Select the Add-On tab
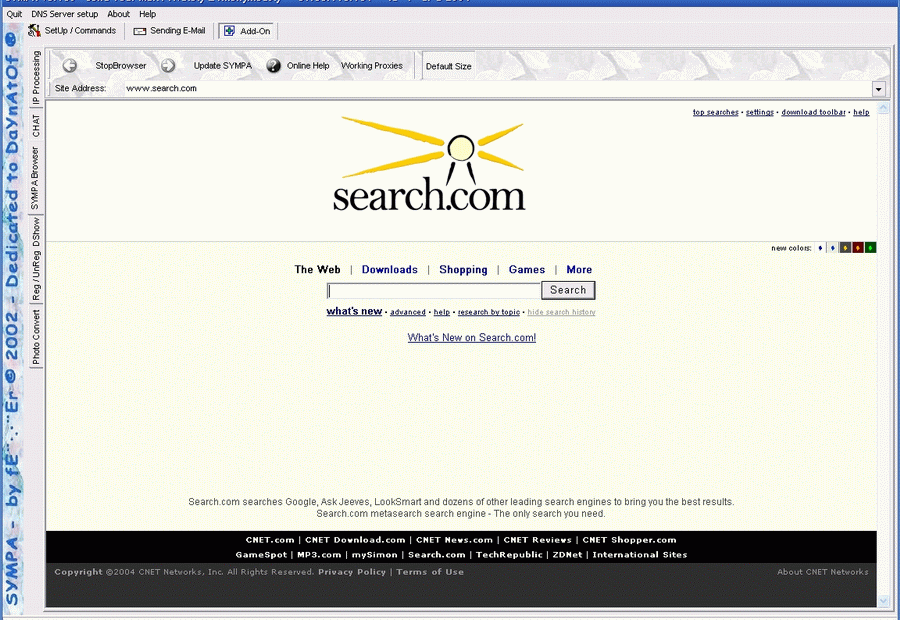Screen dimensions: 900x620 pos(247,31)
